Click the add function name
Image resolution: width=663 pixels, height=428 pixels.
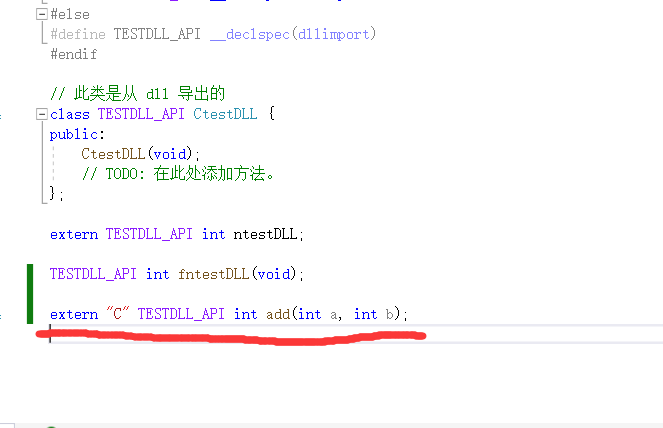click(x=278, y=314)
